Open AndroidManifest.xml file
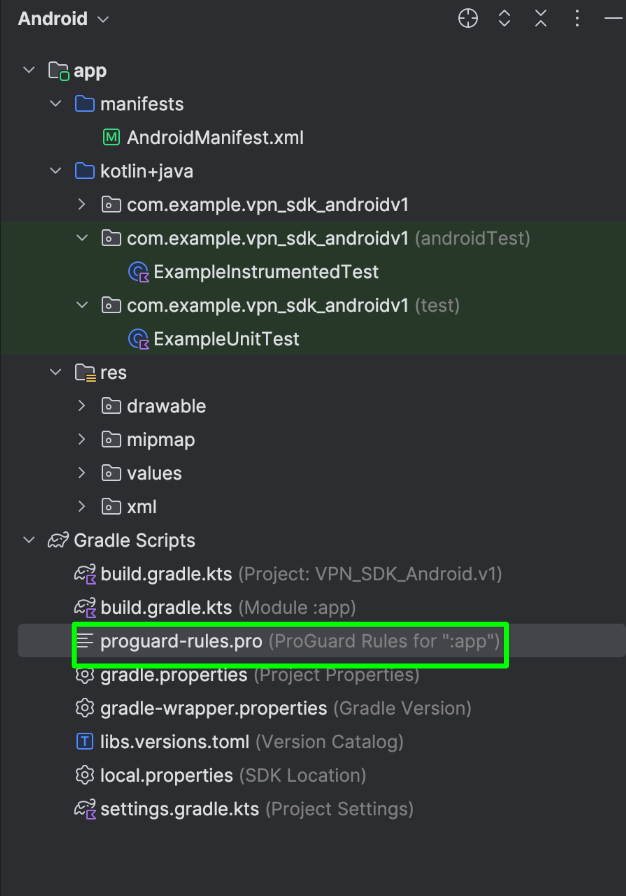Viewport: 626px width, 896px height. [214, 138]
